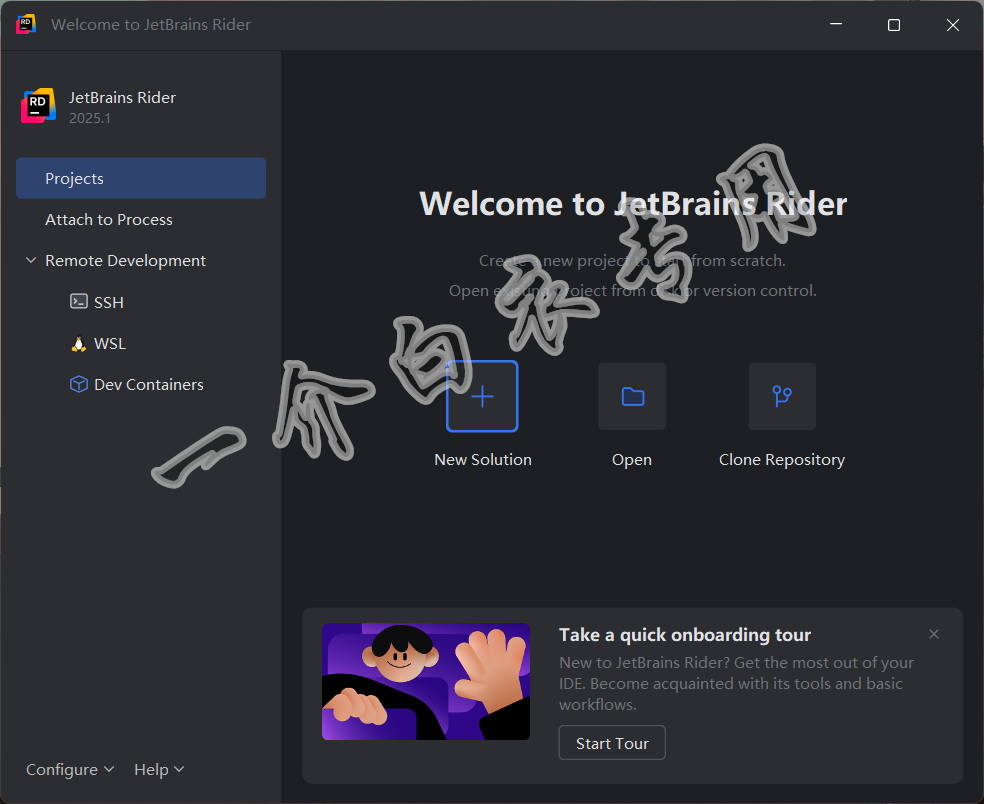The width and height of the screenshot is (984, 804).
Task: Click the Take a quick onboarding tour heading
Action: pyautogui.click(x=685, y=635)
